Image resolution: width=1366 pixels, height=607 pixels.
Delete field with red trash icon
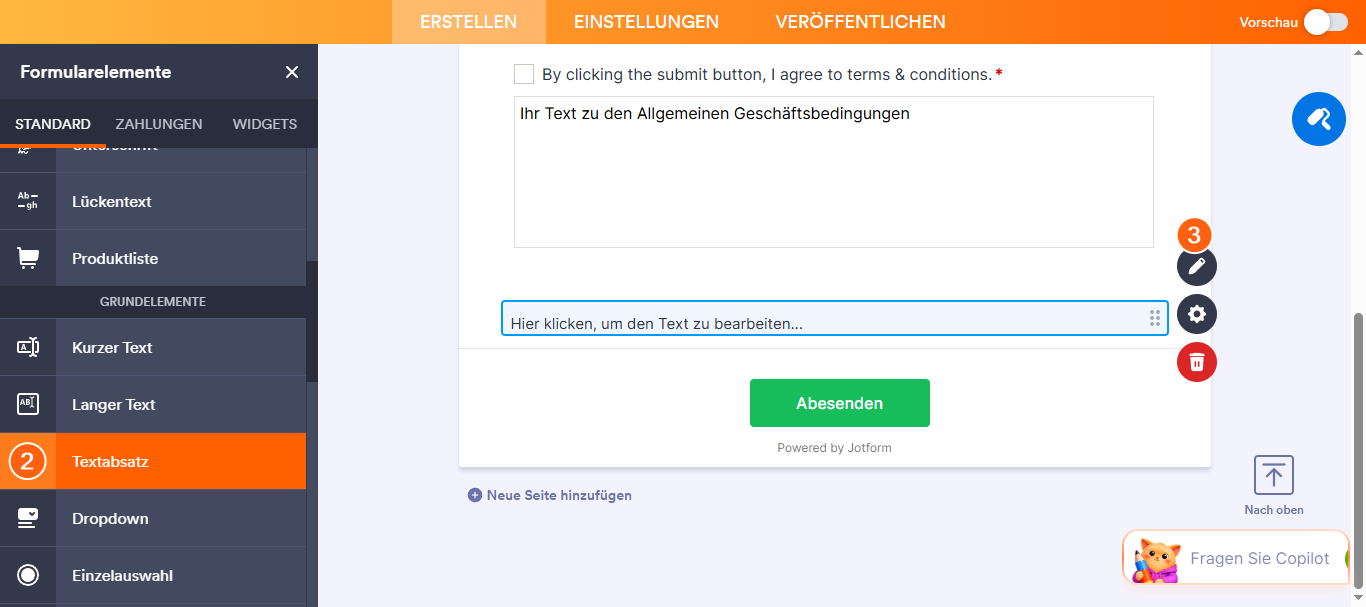click(x=1197, y=361)
